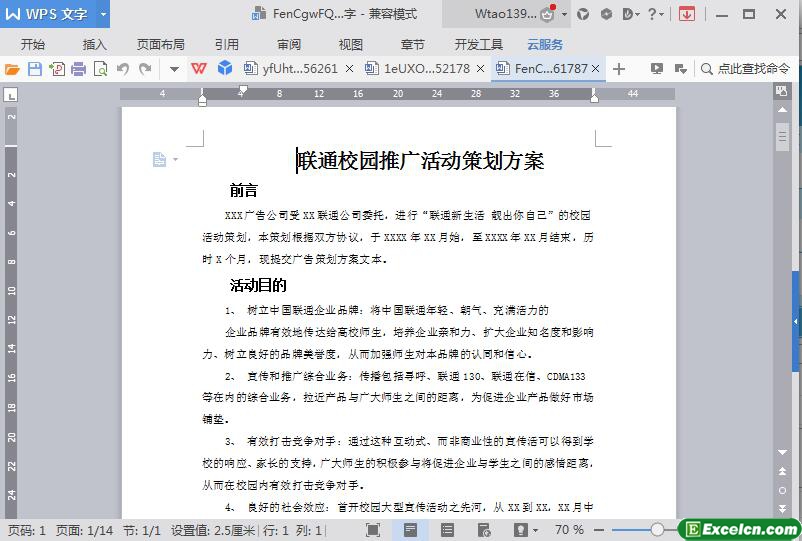Click the user avatar crown icon
802x541 pixels.
[x=548, y=14]
